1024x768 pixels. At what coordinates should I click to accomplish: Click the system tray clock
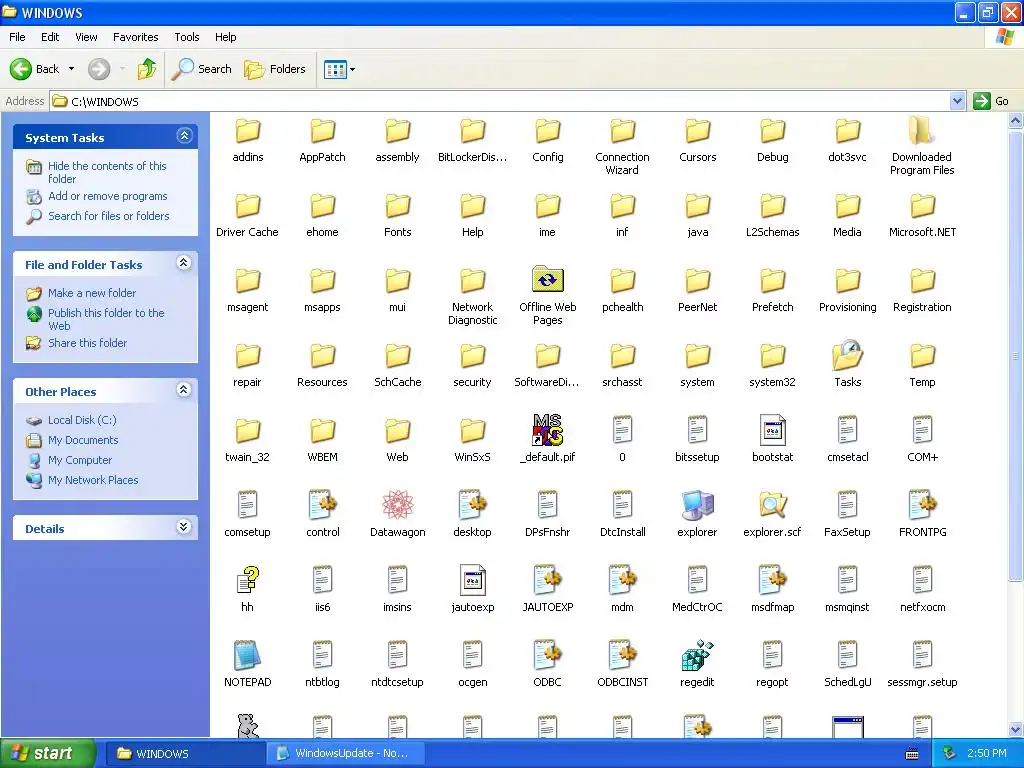pyautogui.click(x=987, y=753)
